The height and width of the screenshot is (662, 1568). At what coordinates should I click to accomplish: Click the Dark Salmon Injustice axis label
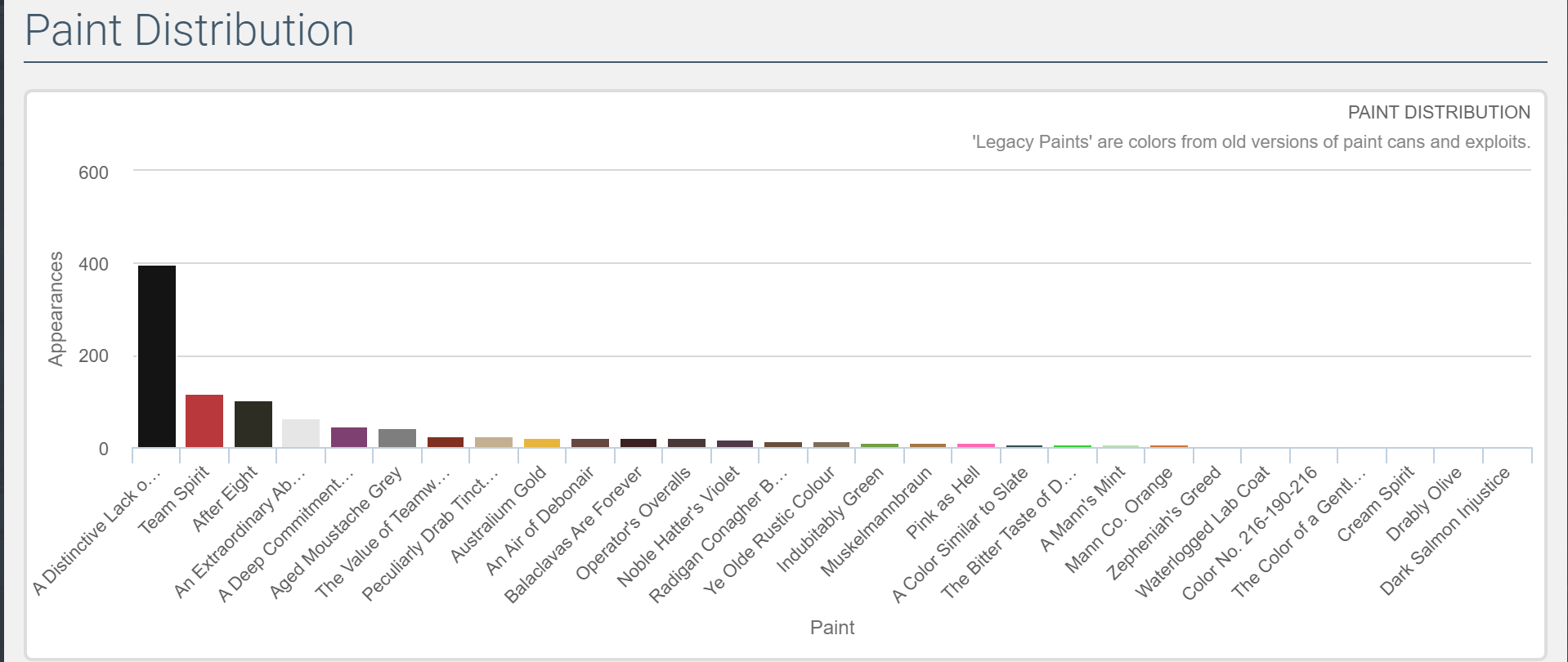point(1445,531)
